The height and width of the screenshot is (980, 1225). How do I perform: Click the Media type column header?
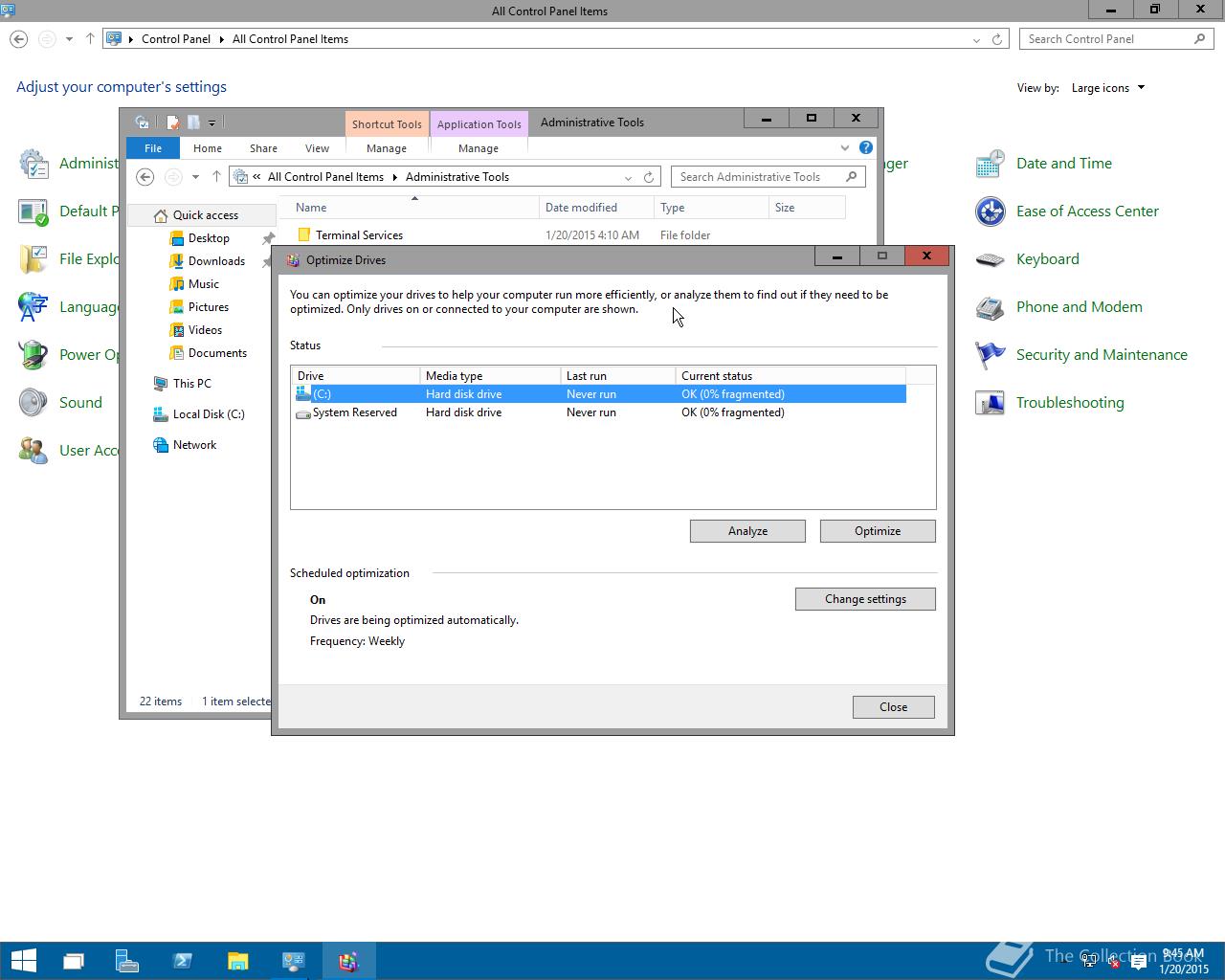click(x=490, y=376)
